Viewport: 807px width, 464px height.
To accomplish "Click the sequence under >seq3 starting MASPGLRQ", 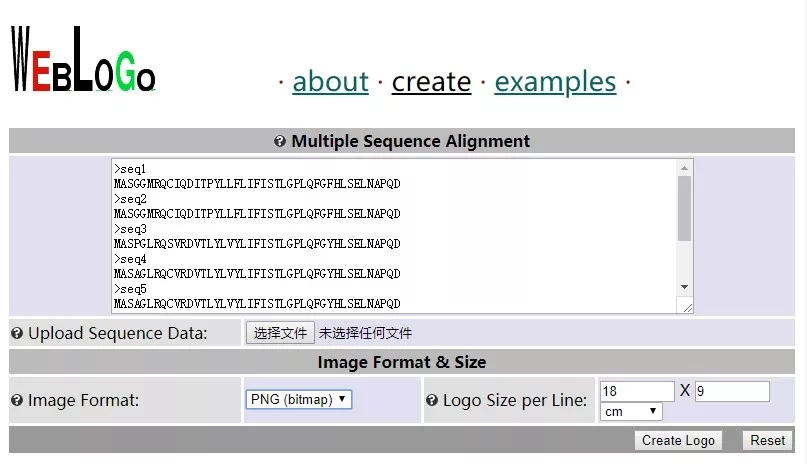I will pos(257,243).
